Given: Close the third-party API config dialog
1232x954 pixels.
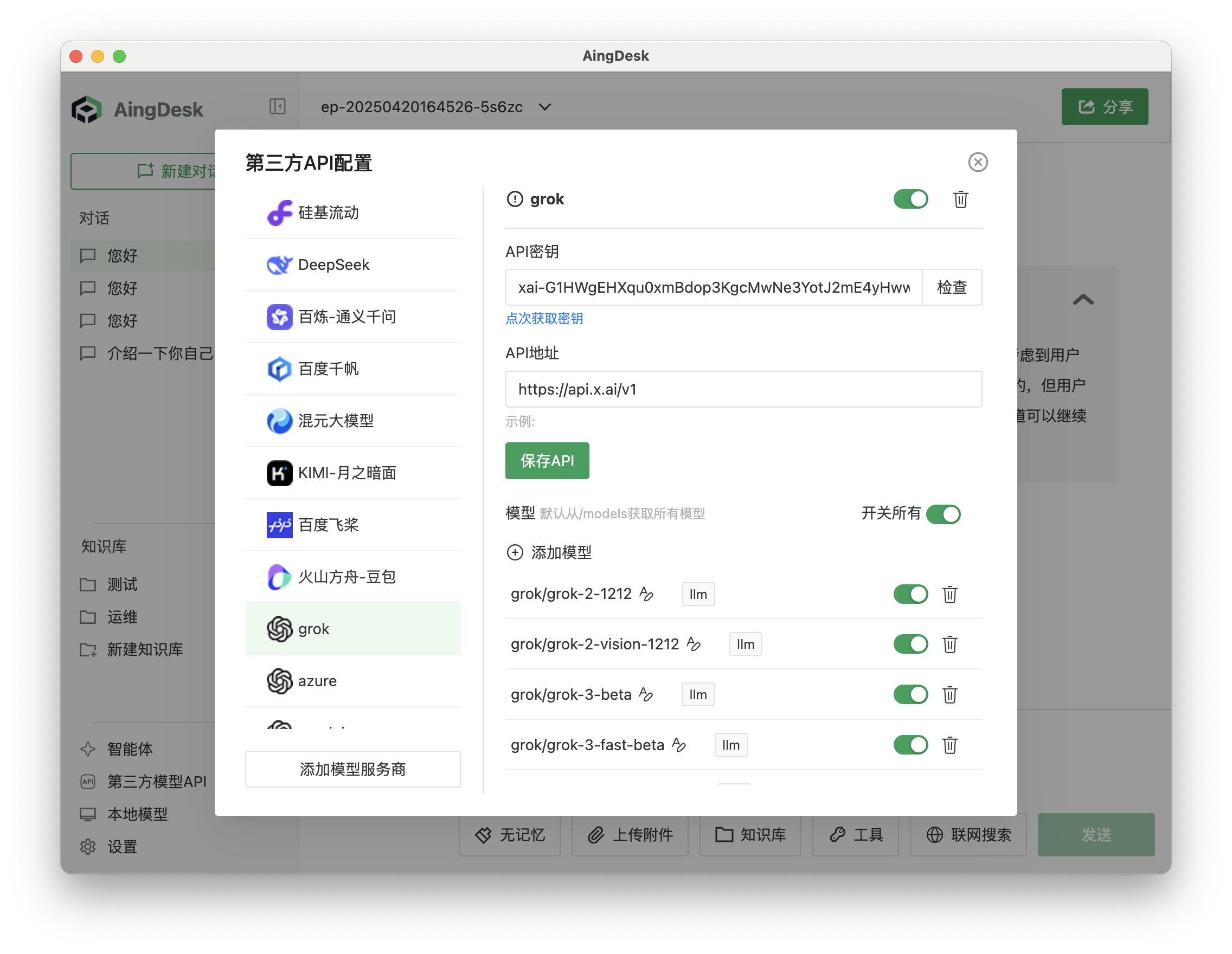Looking at the screenshot, I should tap(978, 163).
